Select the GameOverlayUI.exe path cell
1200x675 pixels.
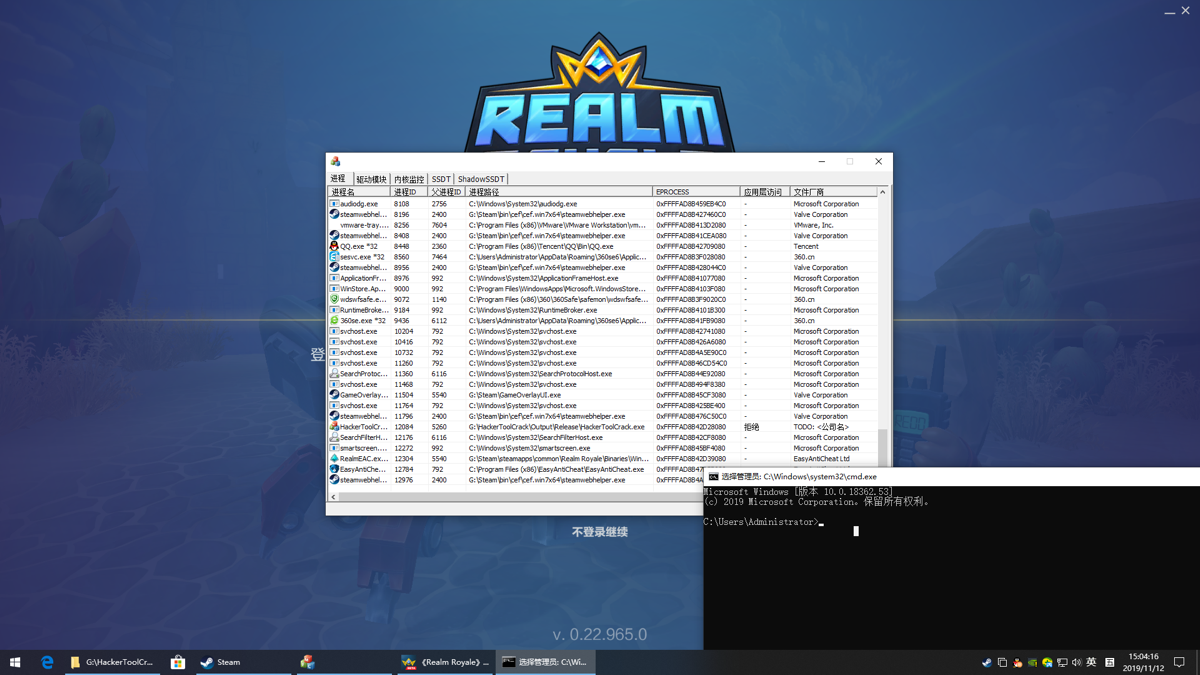click(x=559, y=395)
